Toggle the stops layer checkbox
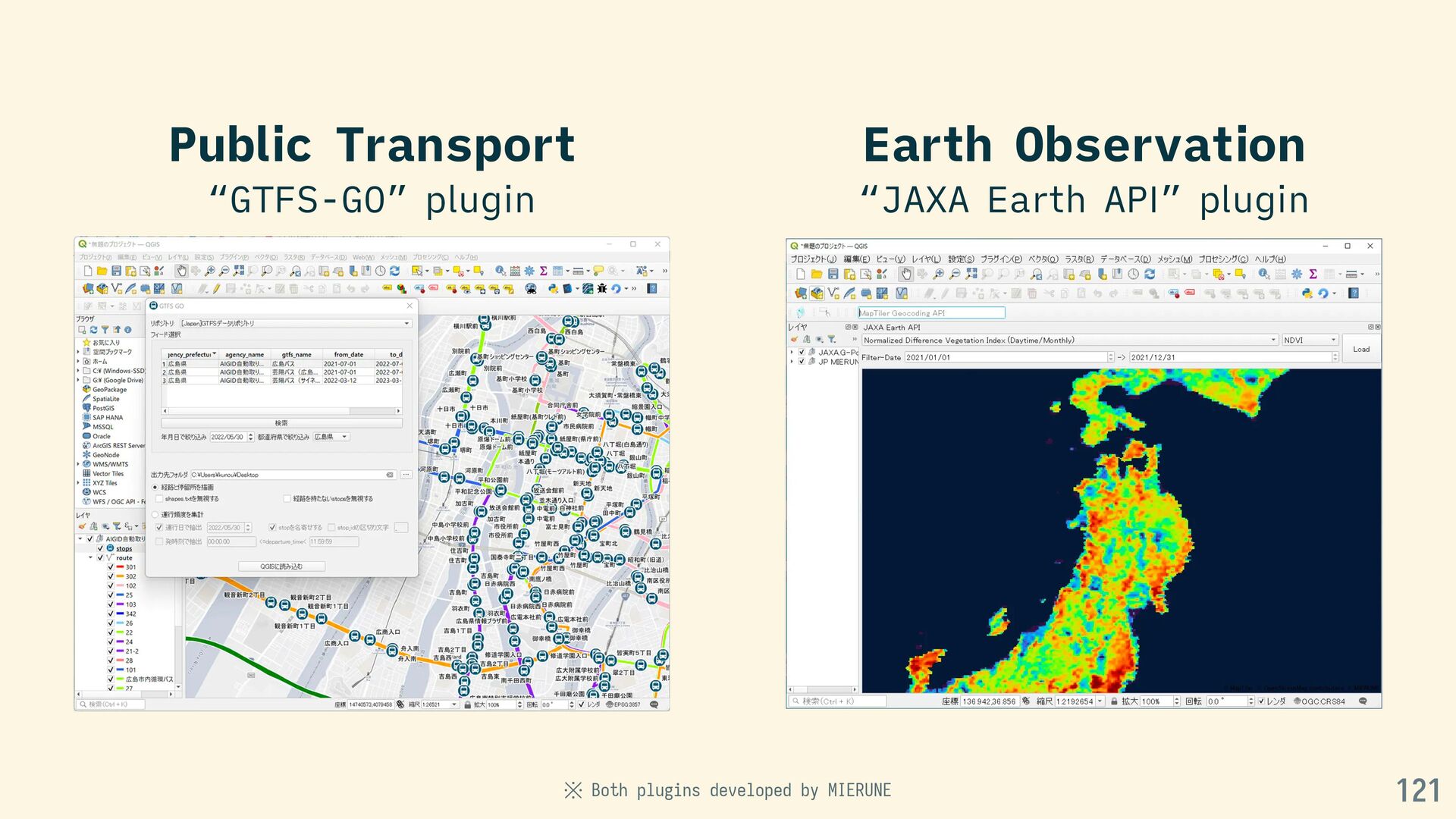The height and width of the screenshot is (819, 1456). [x=100, y=548]
